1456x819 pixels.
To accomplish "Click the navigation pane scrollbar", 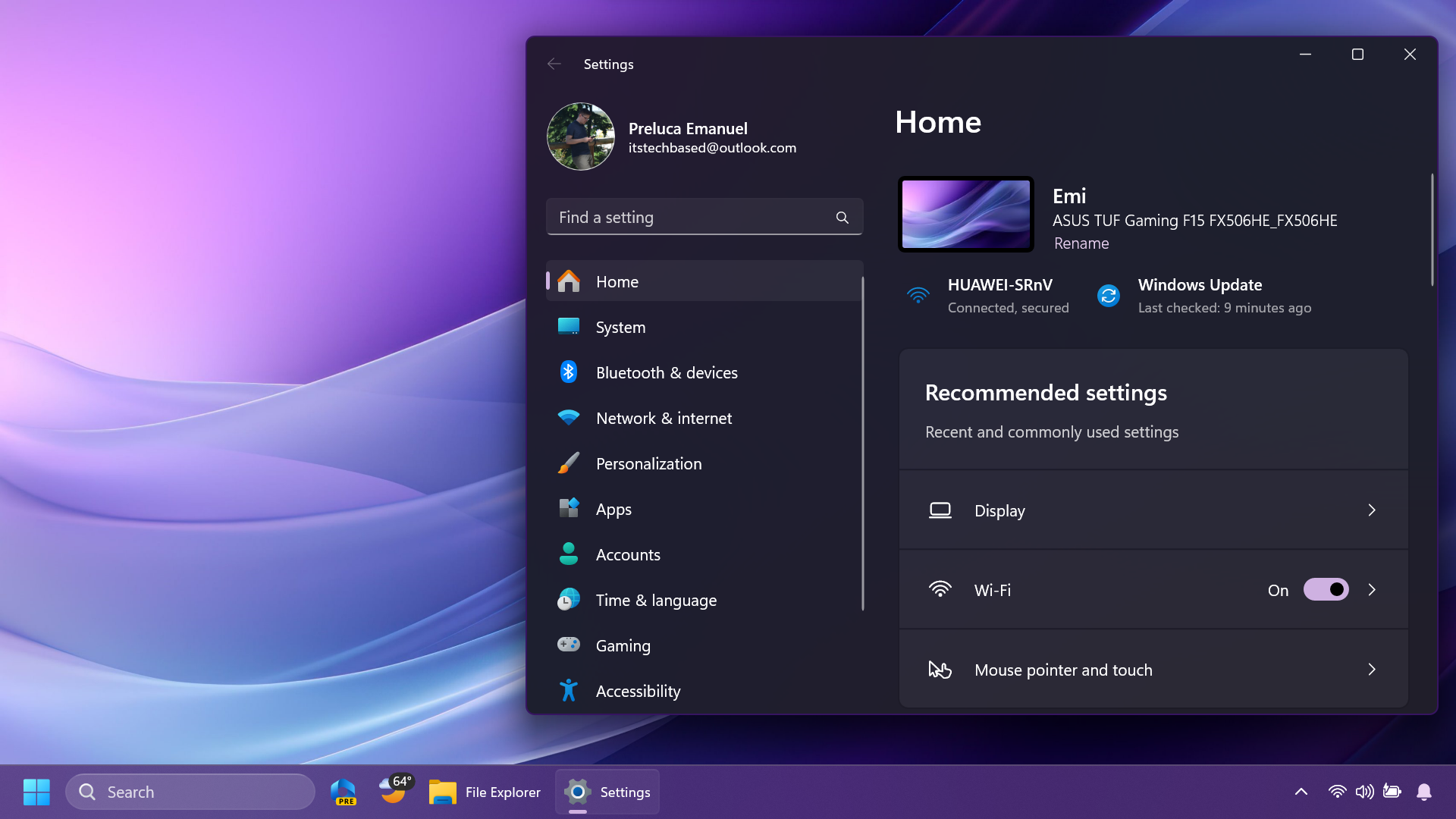I will pyautogui.click(x=862, y=444).
